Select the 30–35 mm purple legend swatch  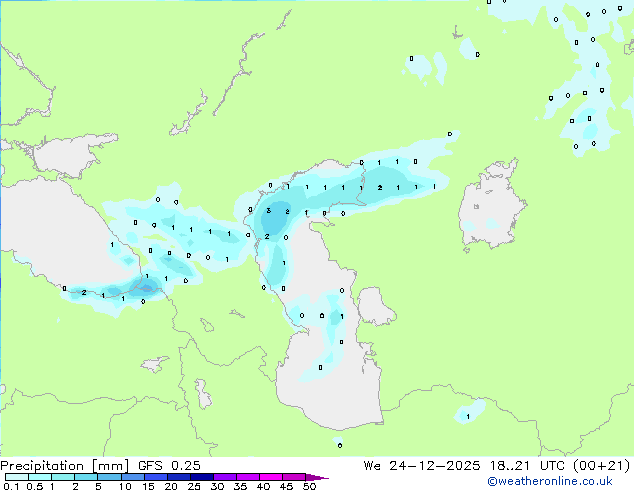point(224,477)
